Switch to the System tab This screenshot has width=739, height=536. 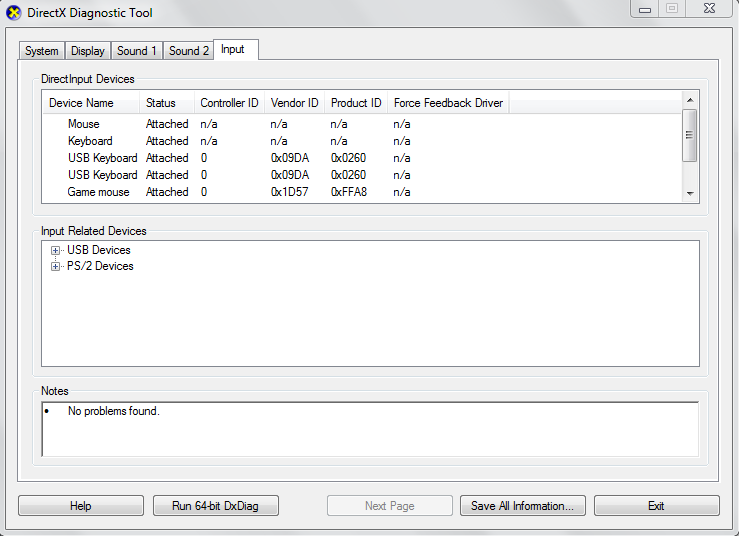coord(41,51)
